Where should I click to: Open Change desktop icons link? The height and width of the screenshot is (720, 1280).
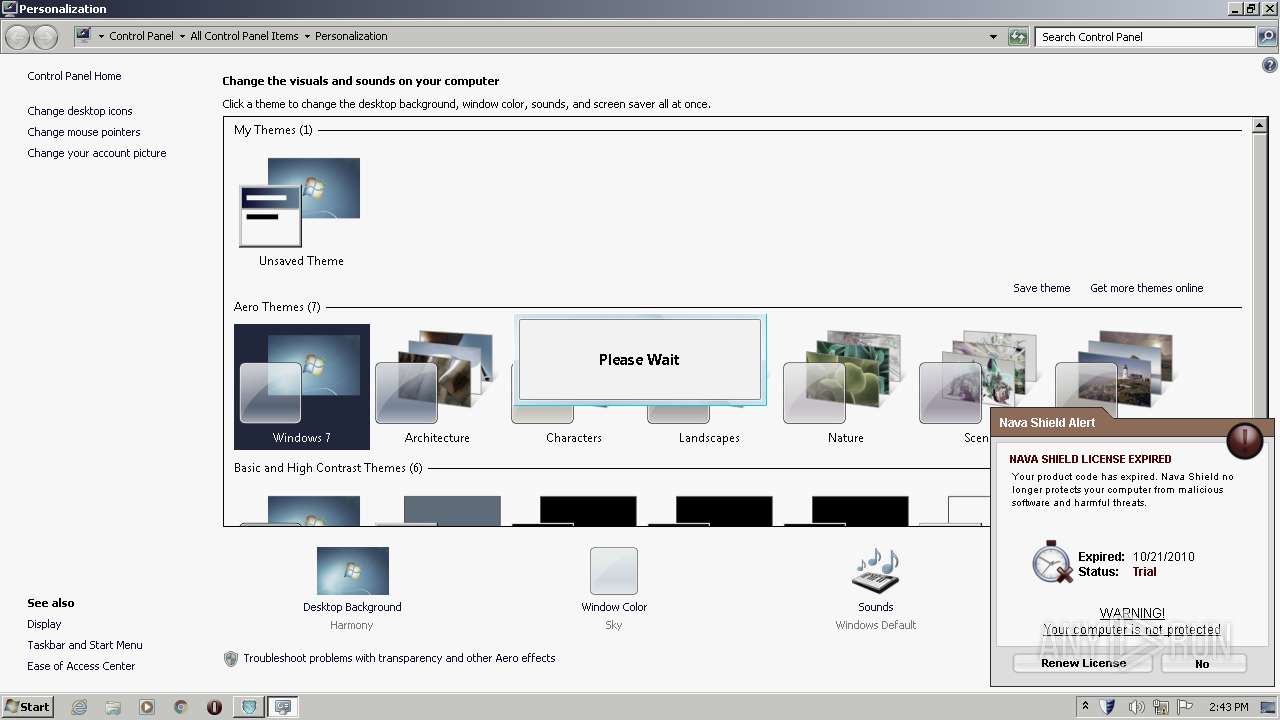tap(80, 112)
